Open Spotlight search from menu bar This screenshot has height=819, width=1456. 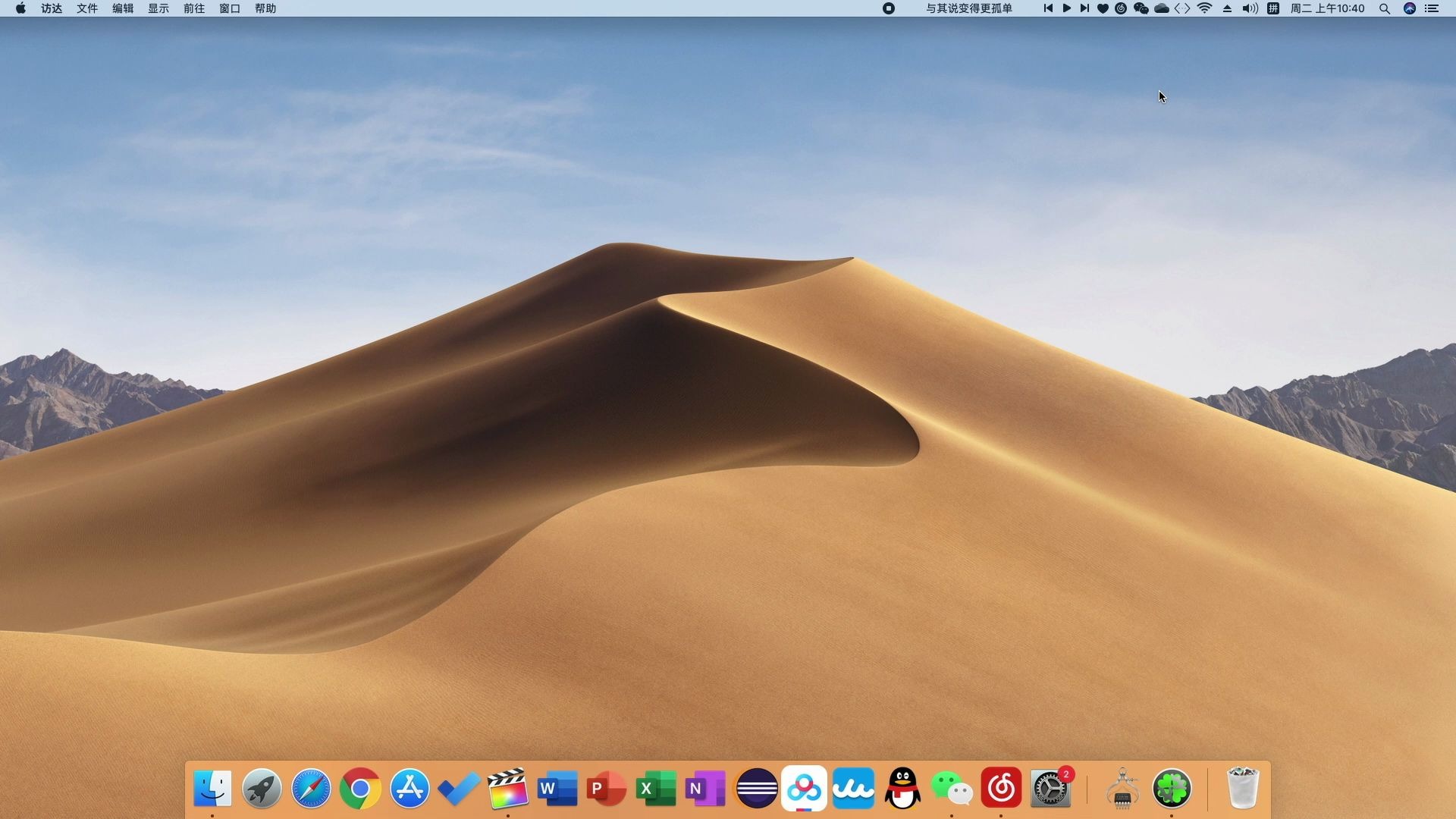1385,8
